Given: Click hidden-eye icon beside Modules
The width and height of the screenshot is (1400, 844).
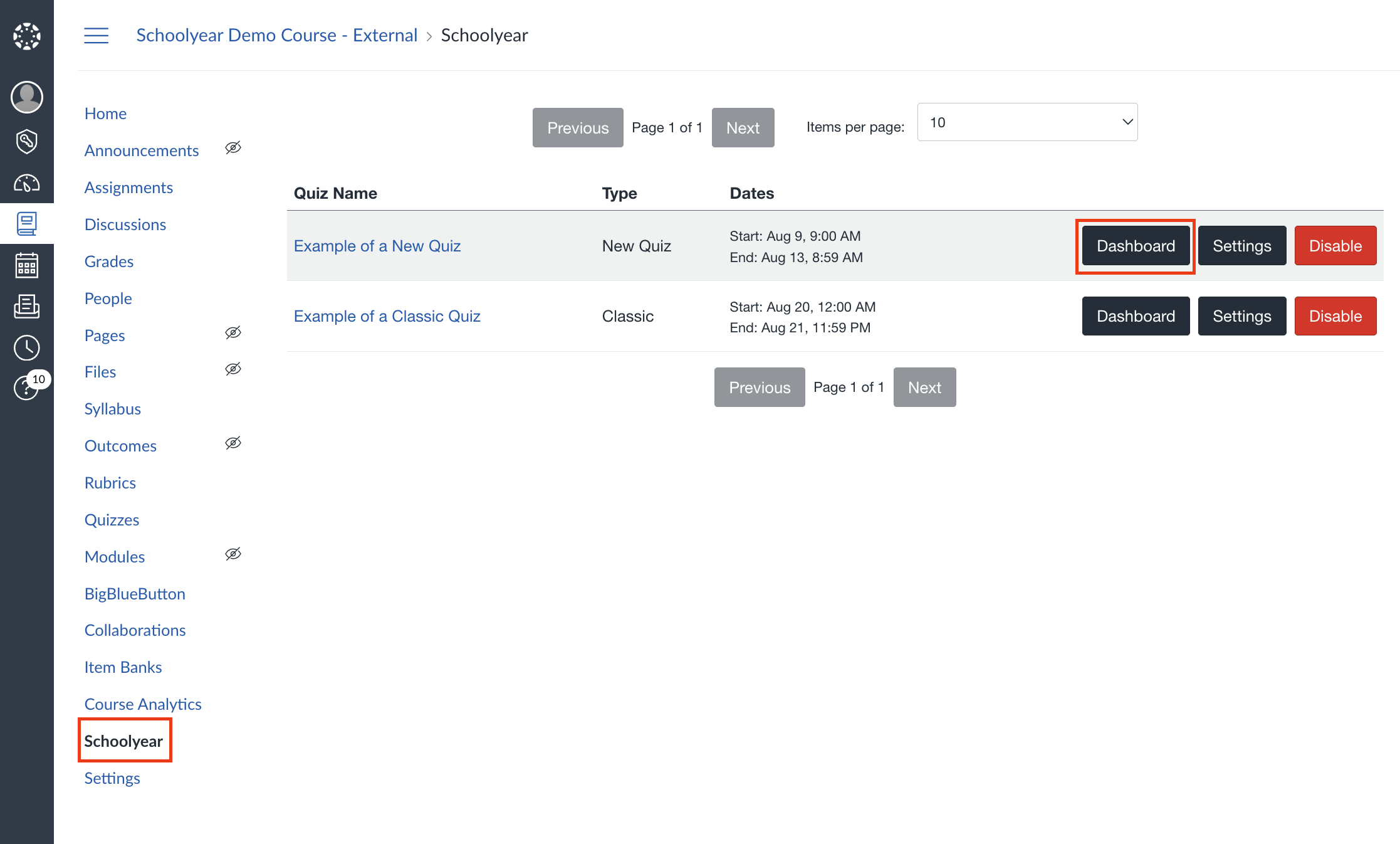Looking at the screenshot, I should pyautogui.click(x=233, y=554).
